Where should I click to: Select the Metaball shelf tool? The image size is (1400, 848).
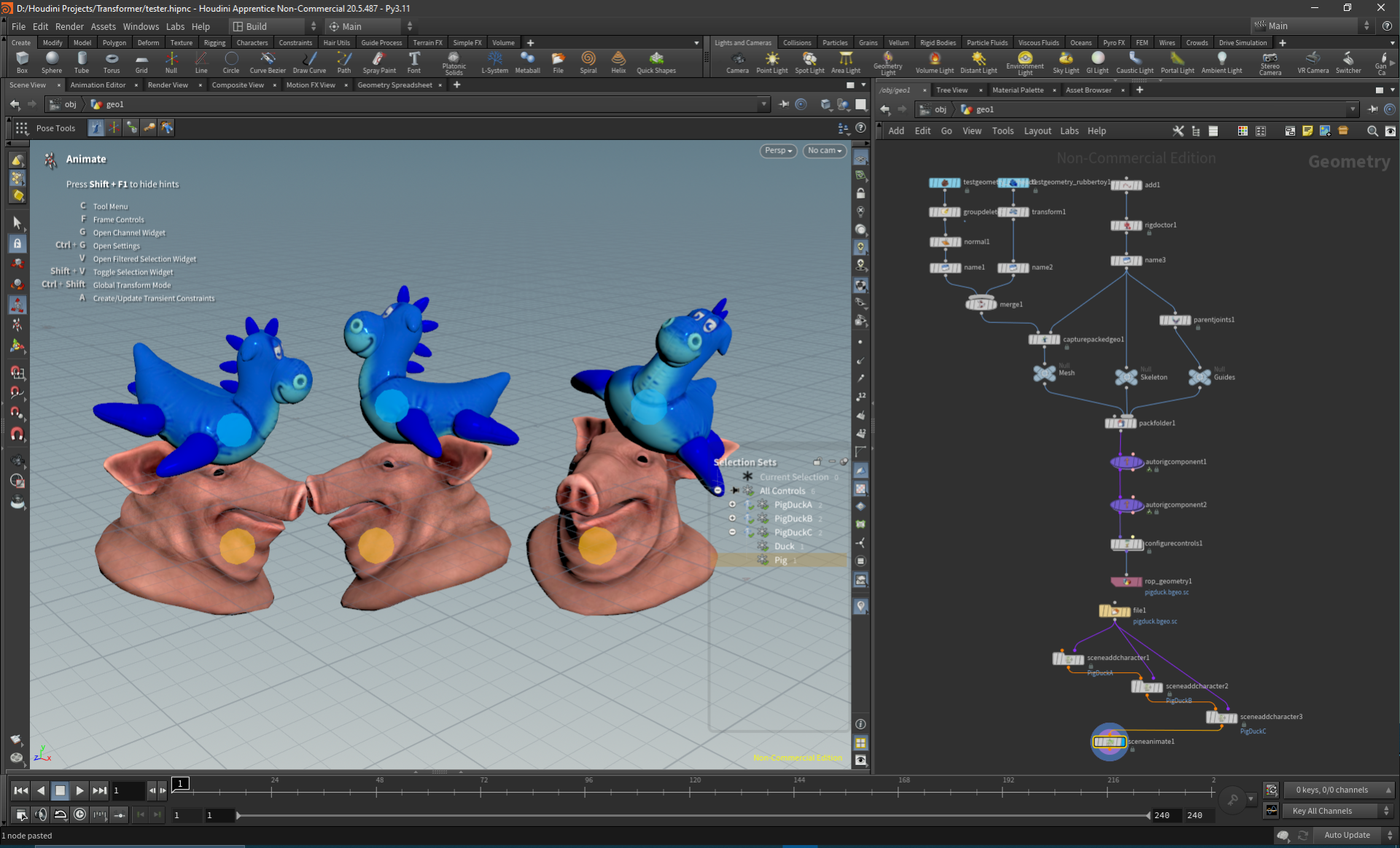tap(527, 63)
